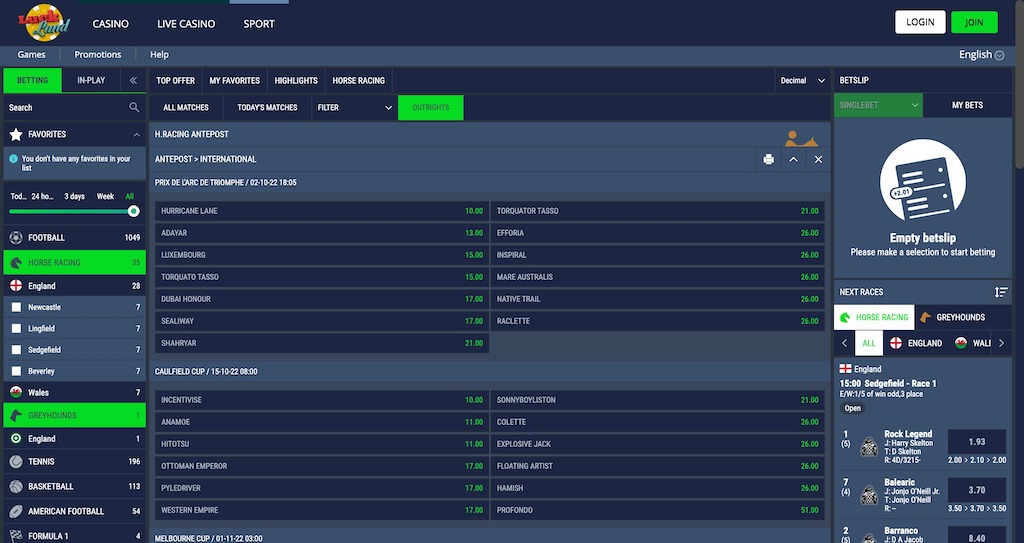Check the Lingfield checkbox
Image resolution: width=1024 pixels, height=543 pixels.
[16, 329]
